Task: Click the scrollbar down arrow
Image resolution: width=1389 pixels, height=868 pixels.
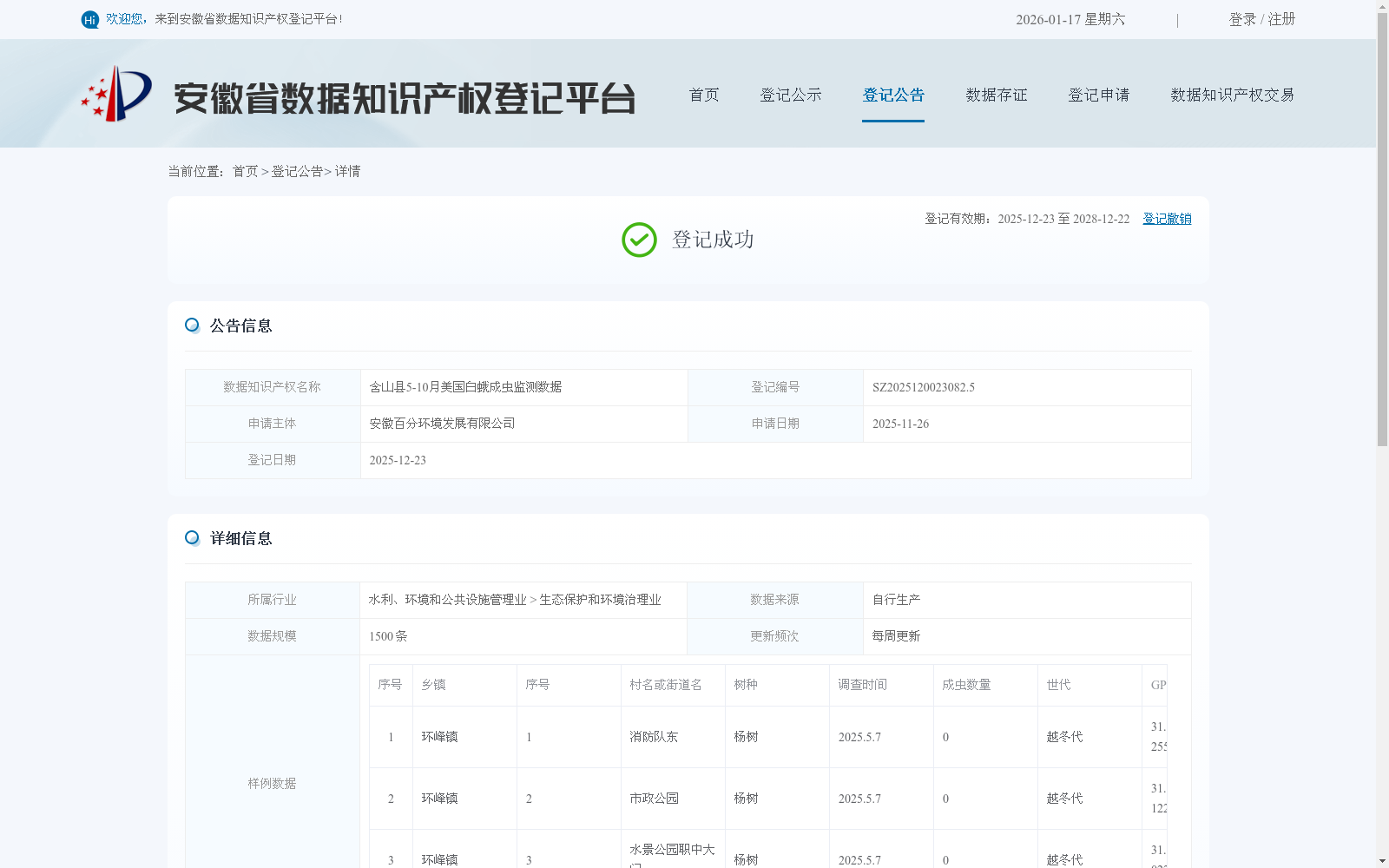Action: click(1382, 861)
